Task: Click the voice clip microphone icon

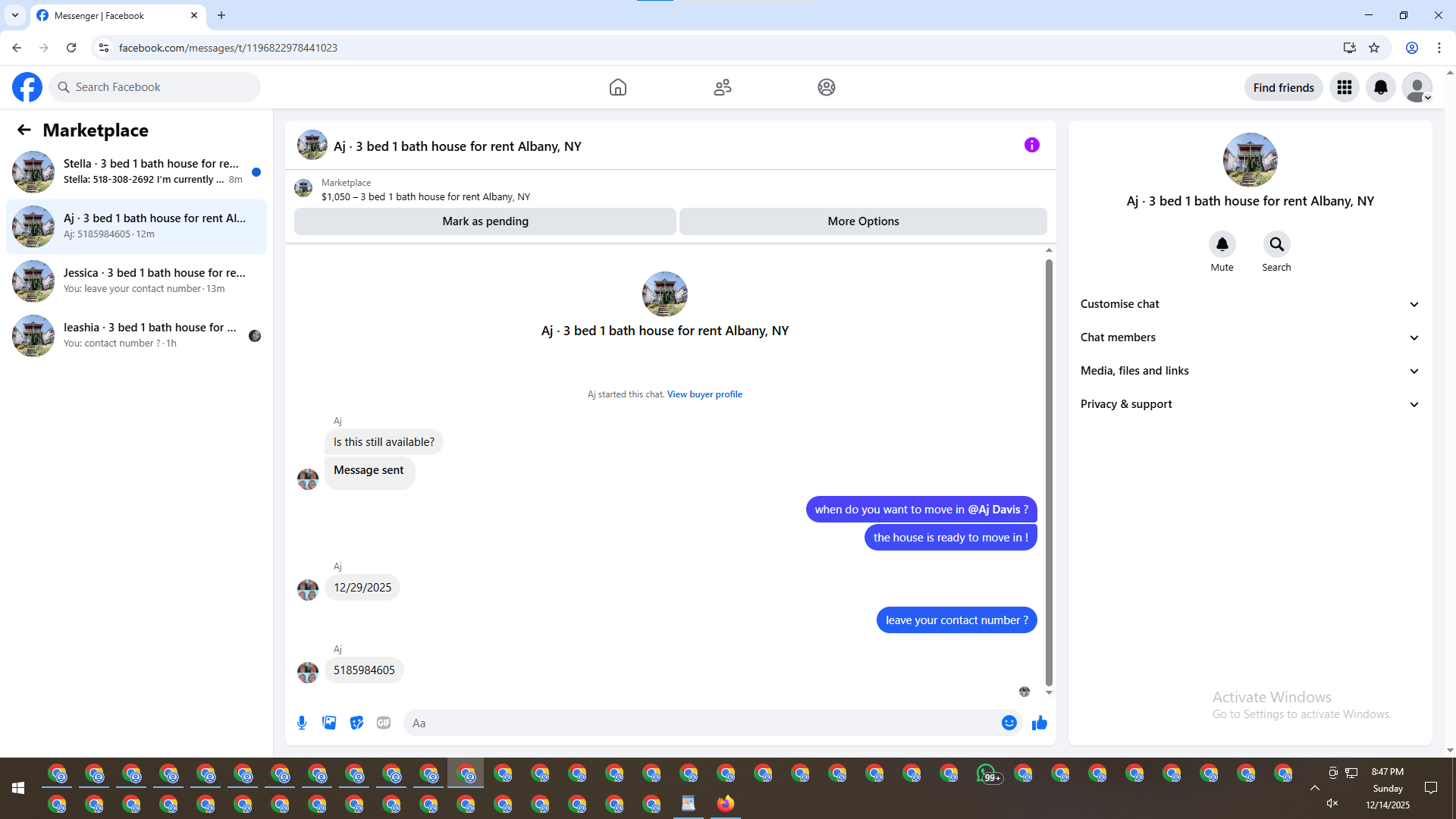Action: 302,723
